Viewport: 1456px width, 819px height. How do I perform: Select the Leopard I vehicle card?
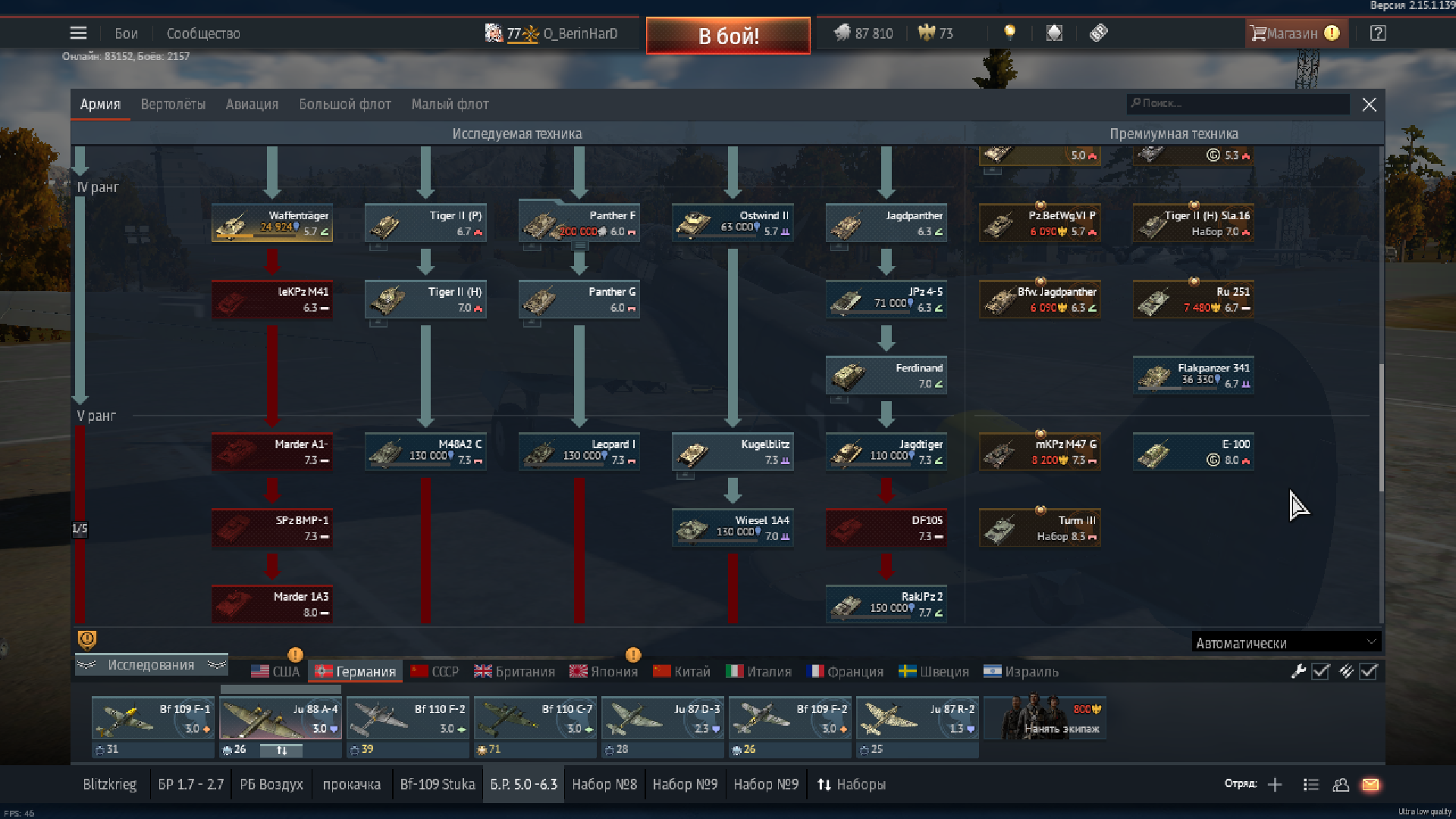pyautogui.click(x=579, y=452)
